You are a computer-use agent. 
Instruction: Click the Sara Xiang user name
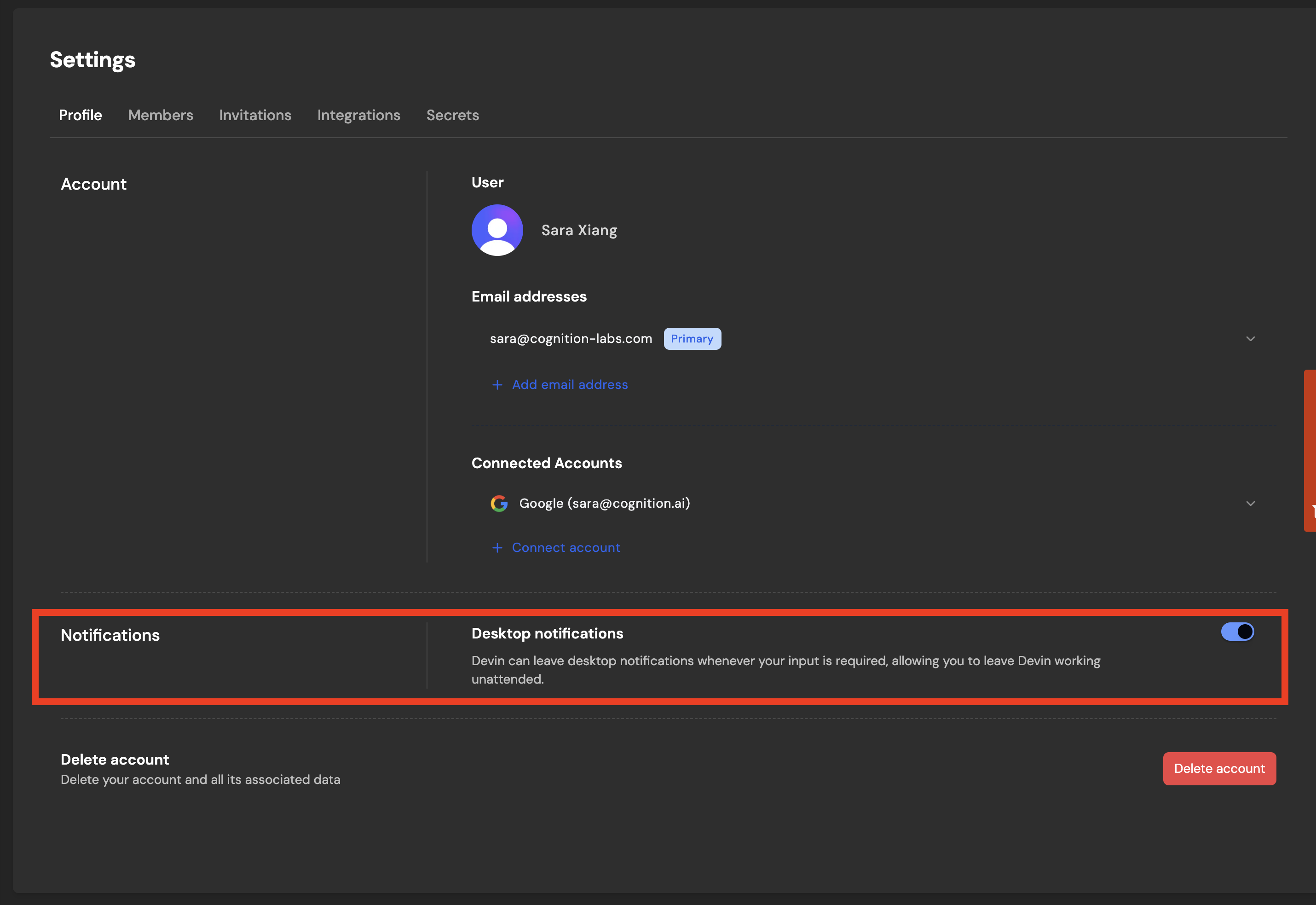[579, 230]
